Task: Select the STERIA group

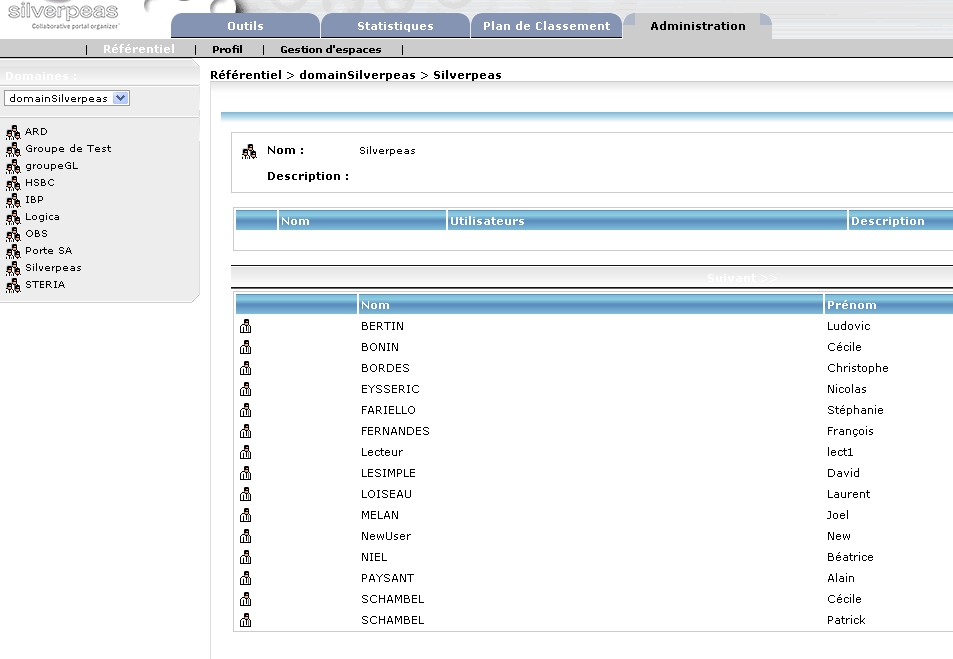Action: (45, 285)
